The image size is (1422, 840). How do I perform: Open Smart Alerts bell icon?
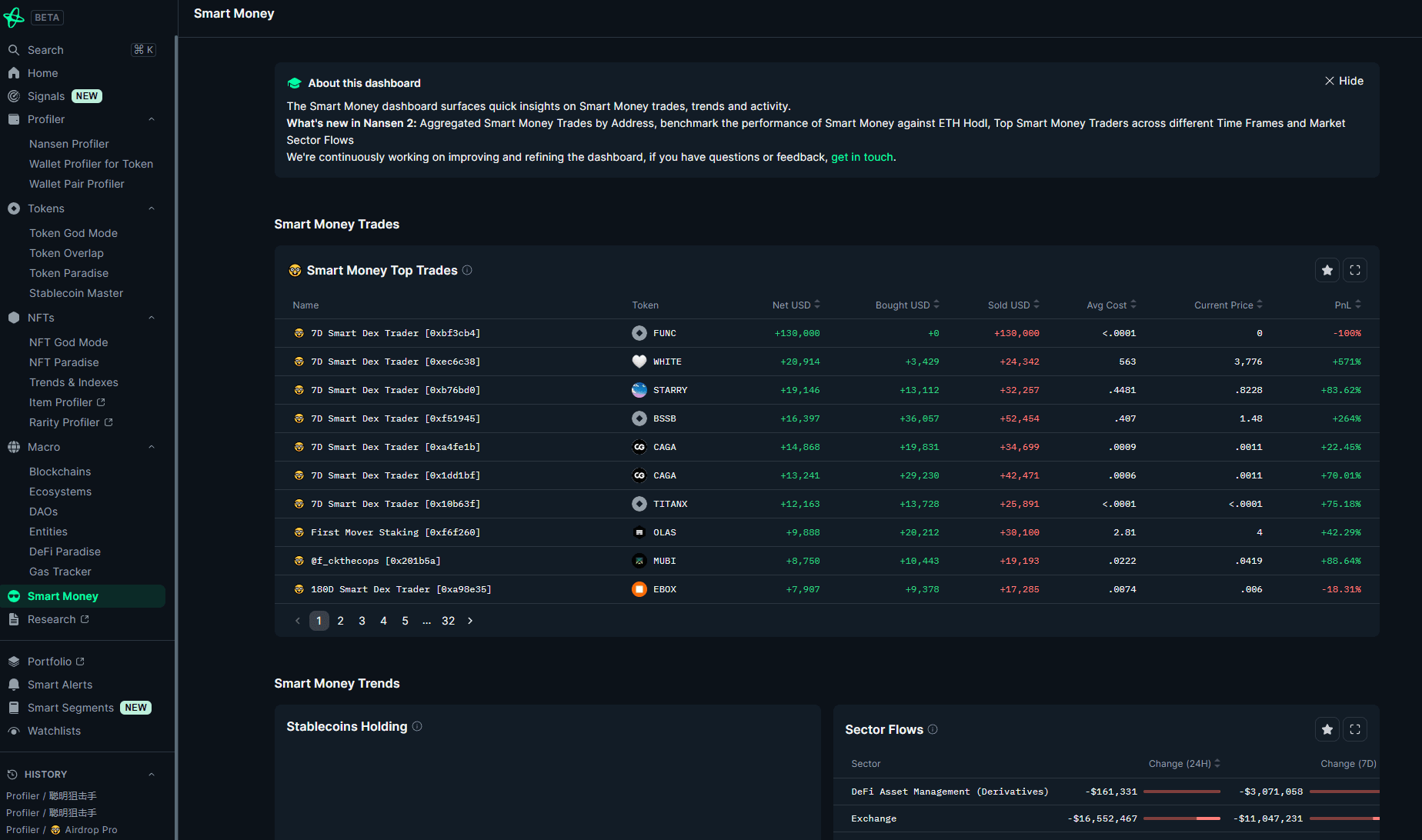(x=14, y=685)
